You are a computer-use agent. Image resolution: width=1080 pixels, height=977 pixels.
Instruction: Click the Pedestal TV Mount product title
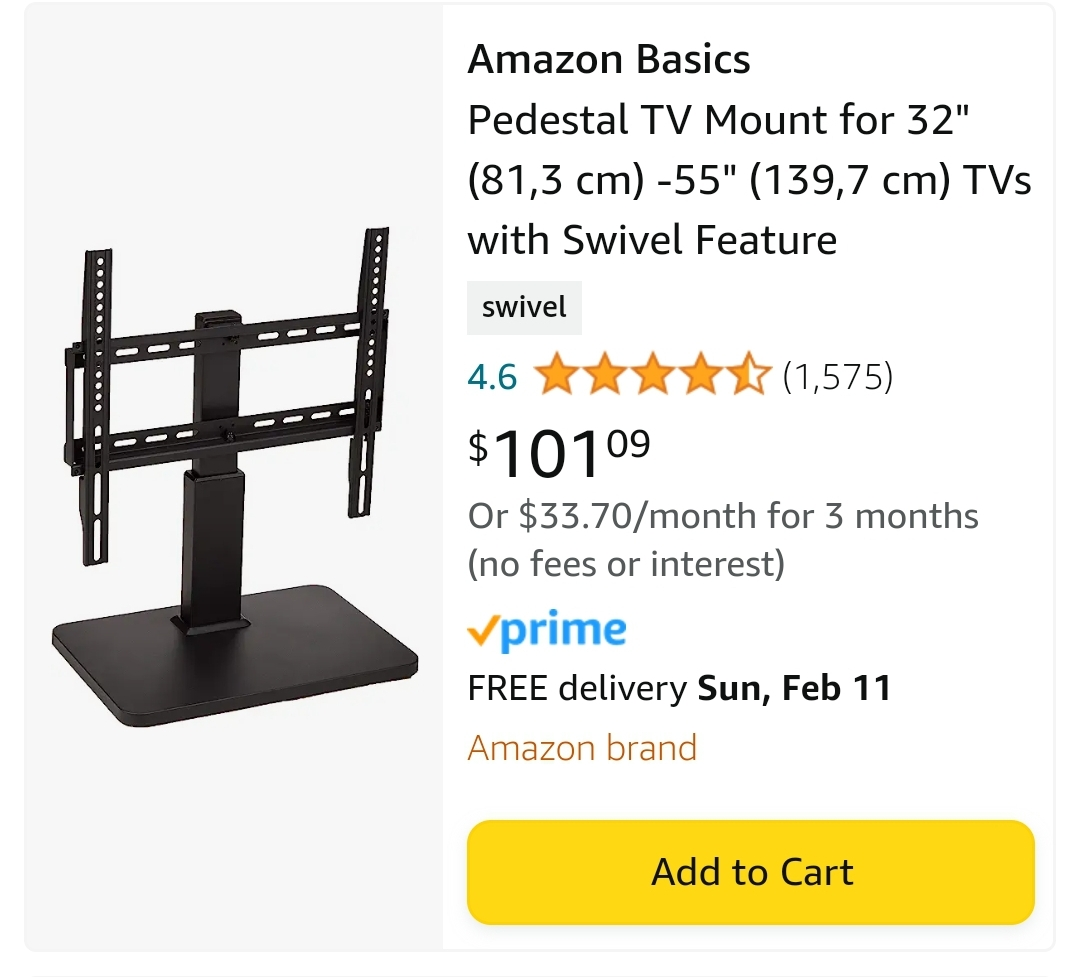point(749,180)
